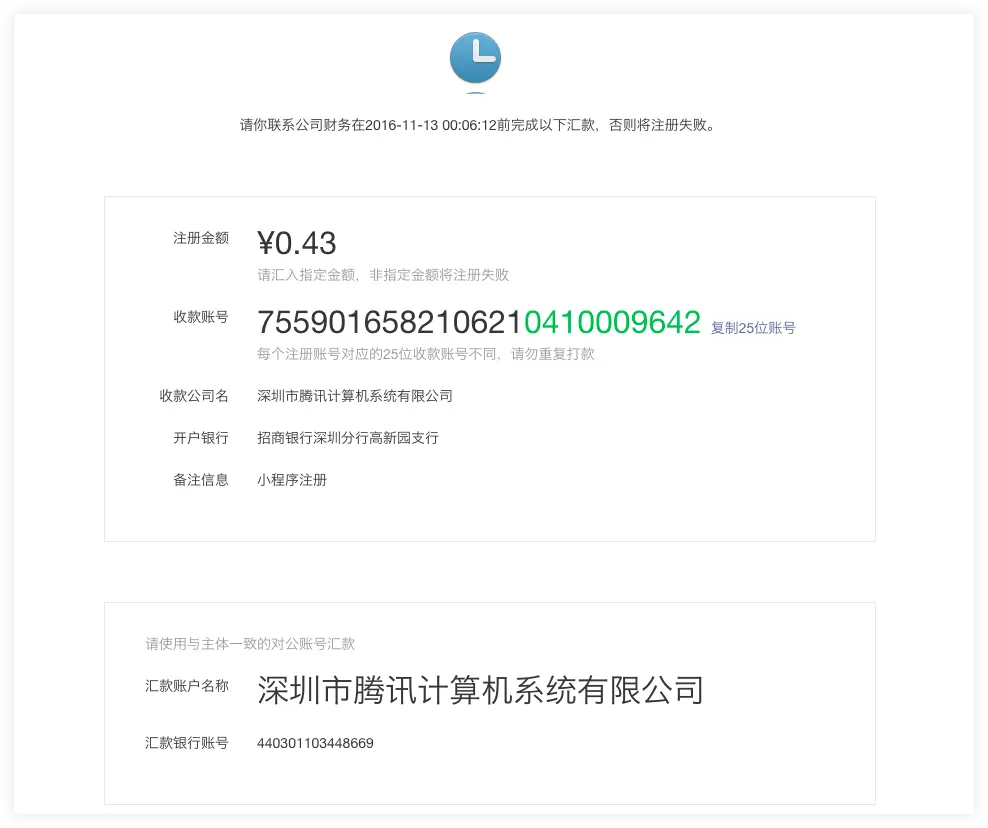Viewport: 988px width, 828px height.
Task: Click the hint about 25位收款账号不同
Action: [426, 354]
